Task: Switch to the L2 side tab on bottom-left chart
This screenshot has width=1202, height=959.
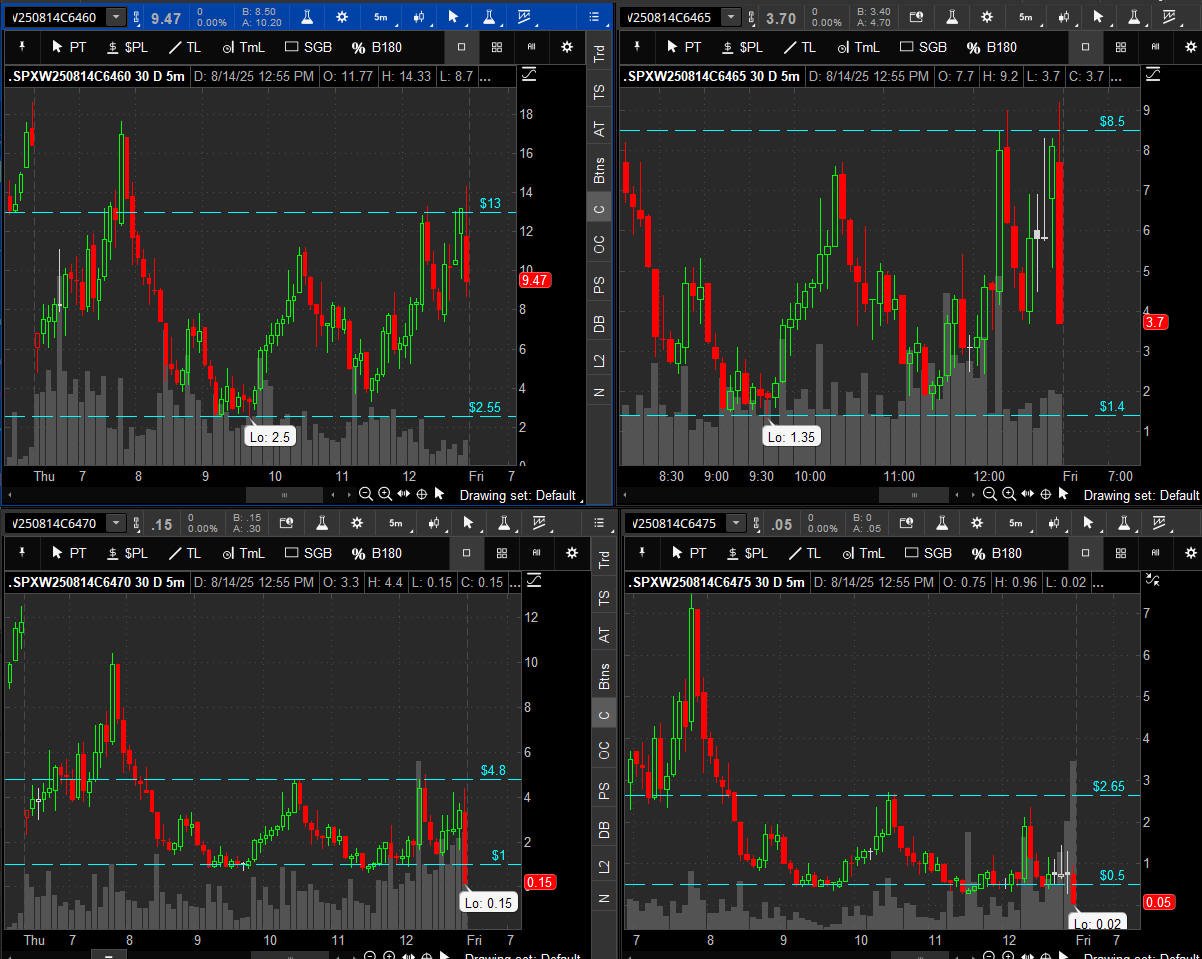Action: [x=603, y=867]
